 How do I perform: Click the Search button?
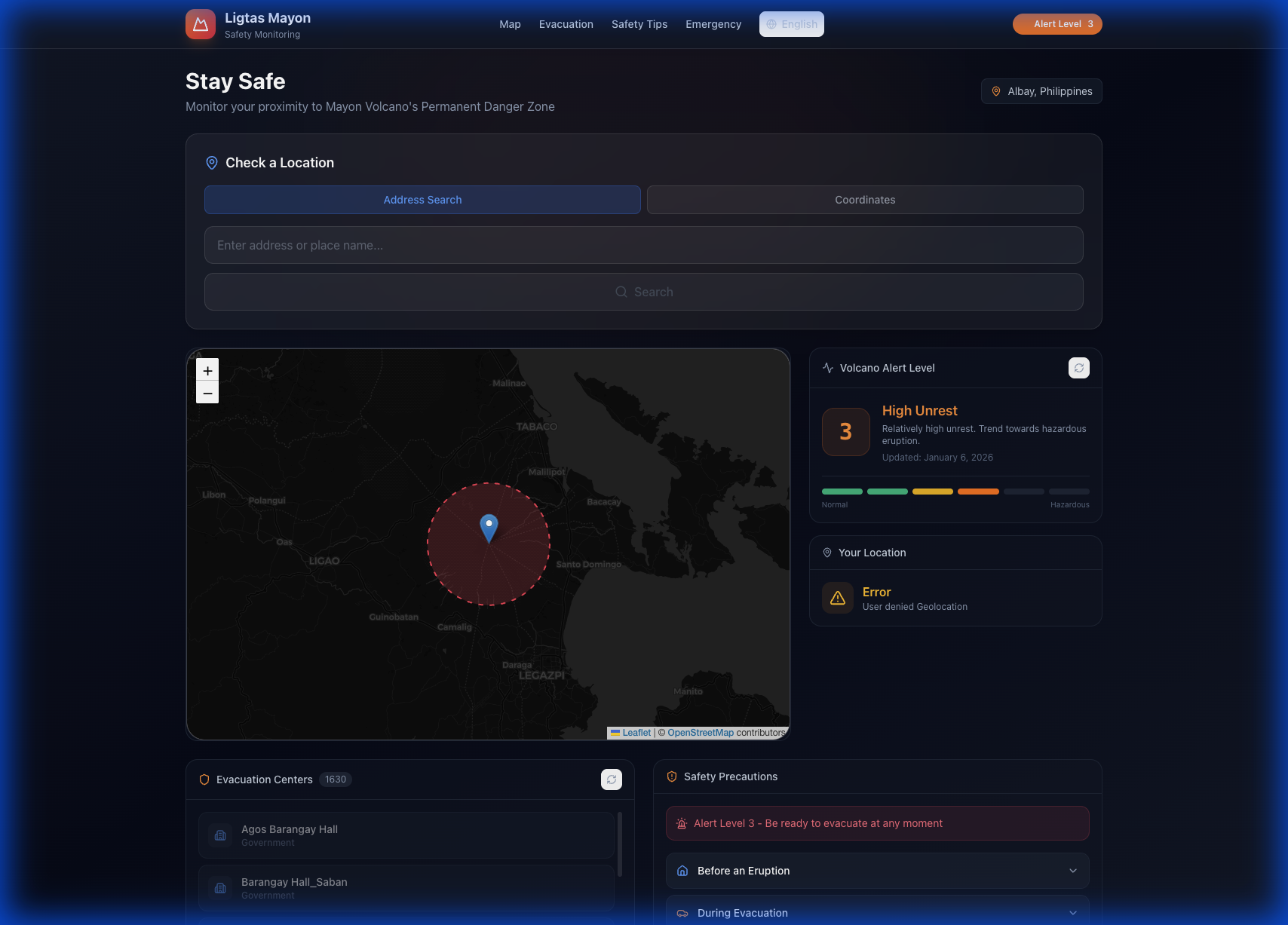(x=643, y=292)
